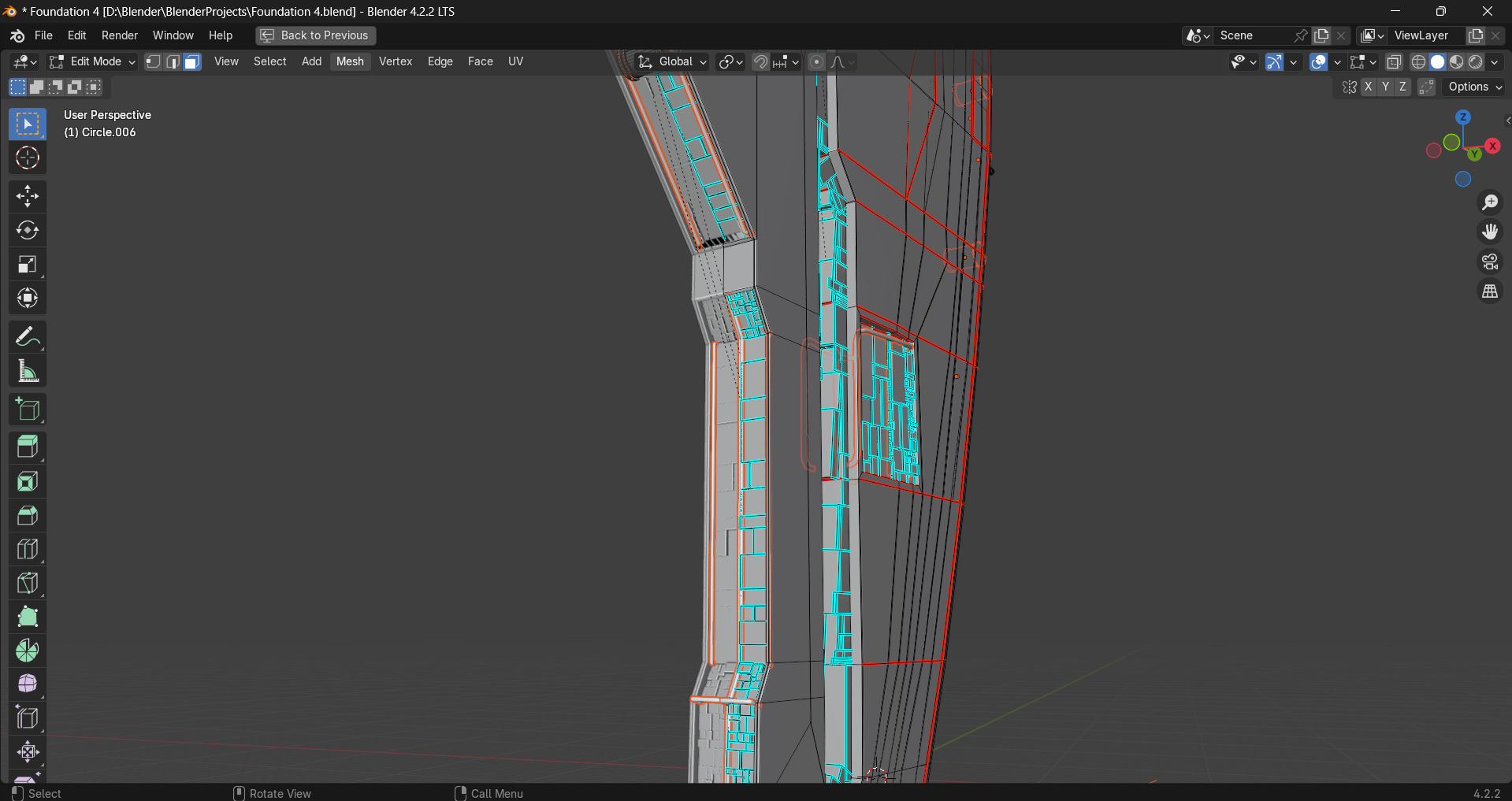Image resolution: width=1512 pixels, height=801 pixels.
Task: Enable edge select mode
Action: tap(173, 62)
